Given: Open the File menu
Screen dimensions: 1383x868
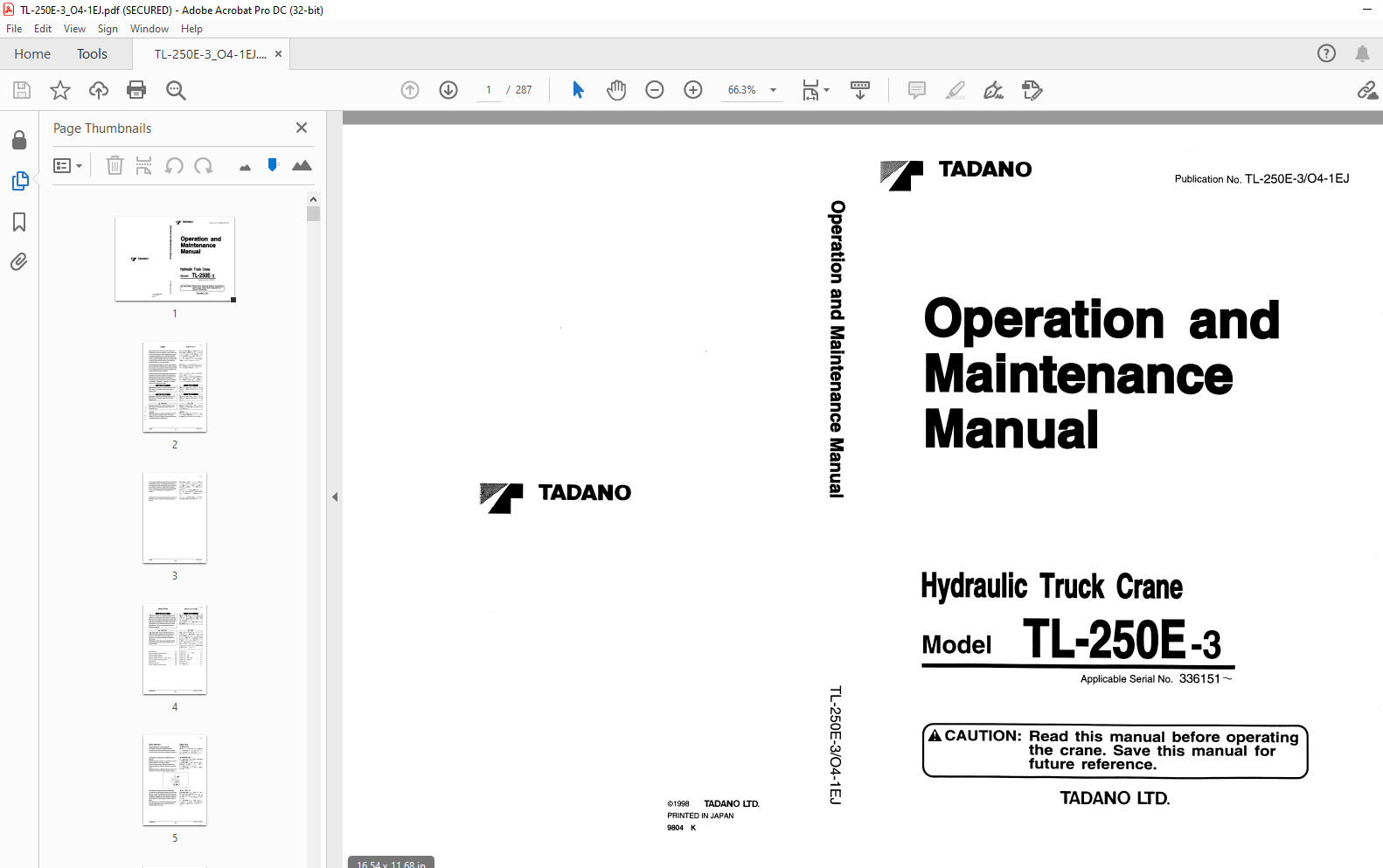Looking at the screenshot, I should [x=14, y=29].
